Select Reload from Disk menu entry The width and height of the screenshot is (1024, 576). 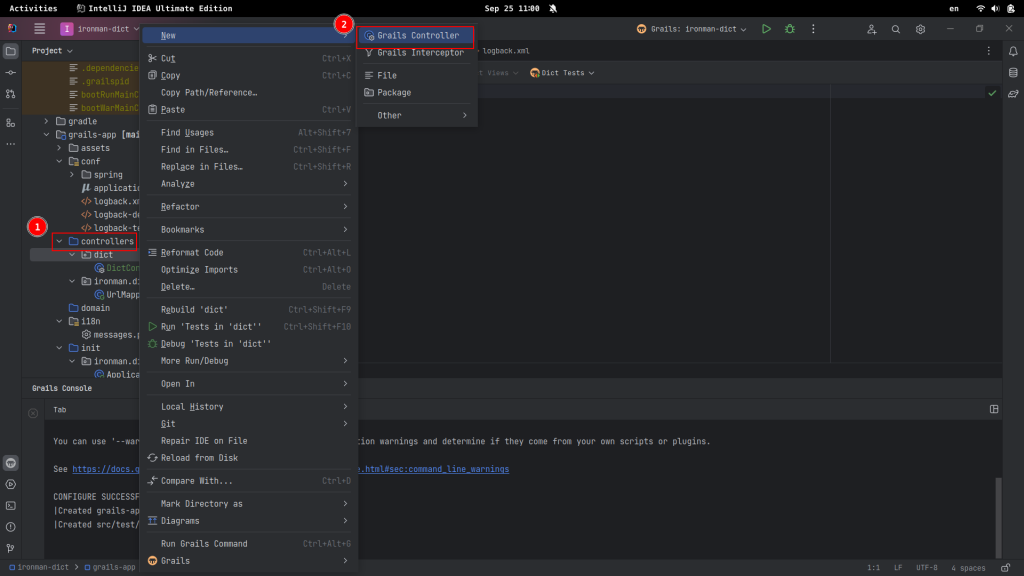(x=249, y=458)
